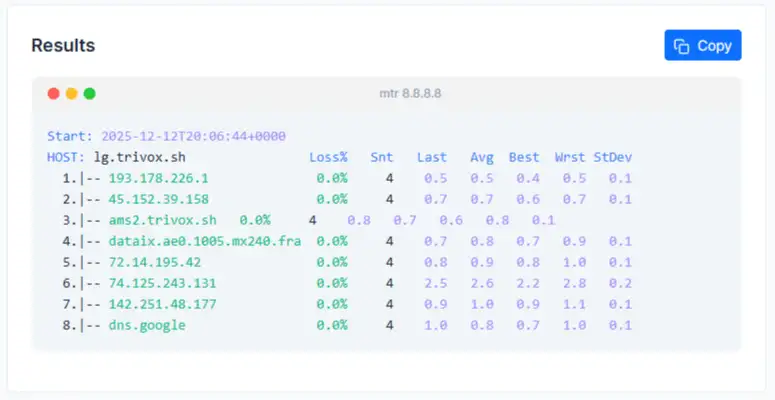Click the "Results" heading
This screenshot has width=775, height=400.
pyautogui.click(x=63, y=45)
